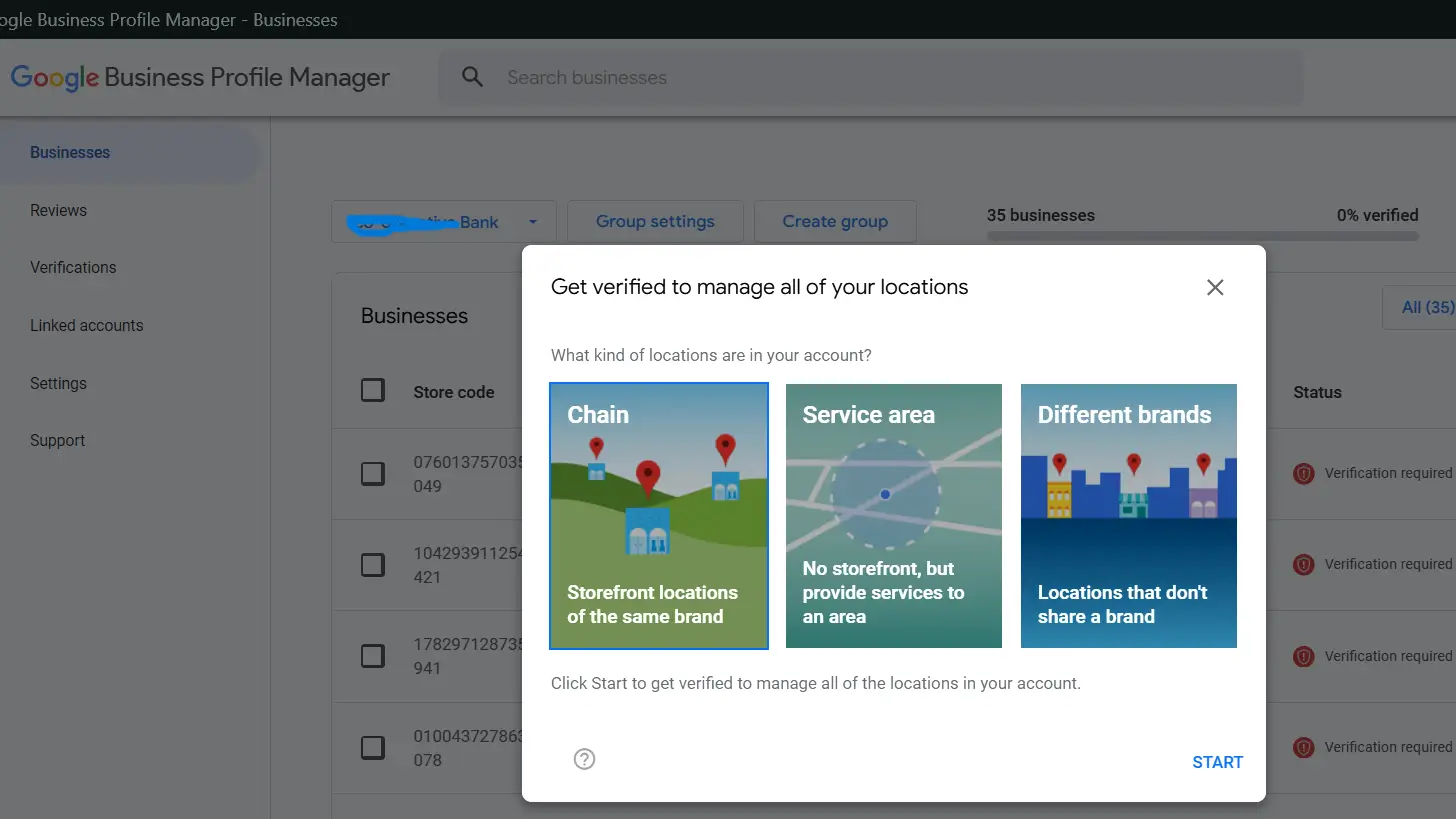Open Reviews from the sidebar
The image size is (1456, 819).
(x=58, y=210)
